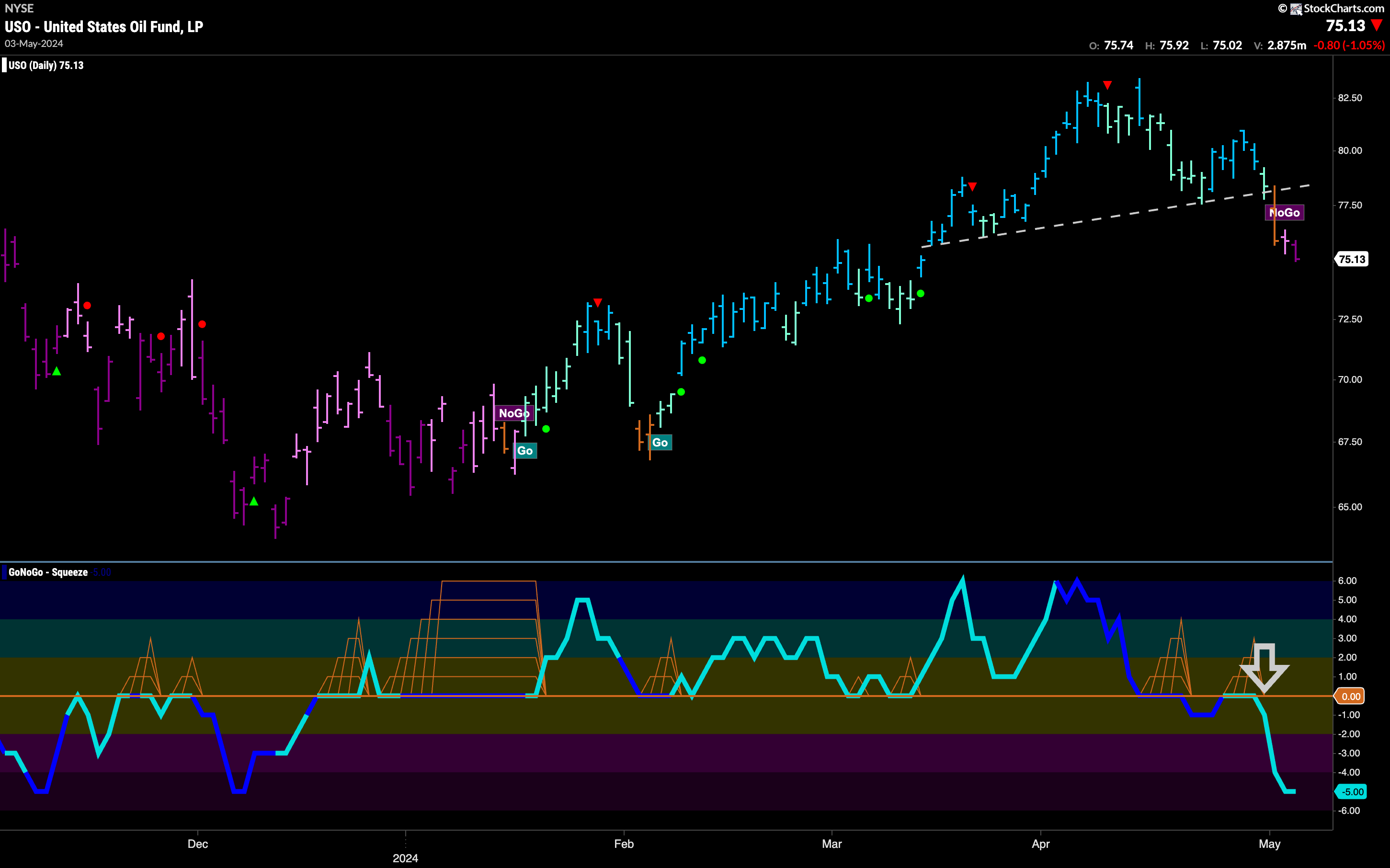Click the NYSE exchange label
Image resolution: width=1390 pixels, height=868 pixels.
20,8
